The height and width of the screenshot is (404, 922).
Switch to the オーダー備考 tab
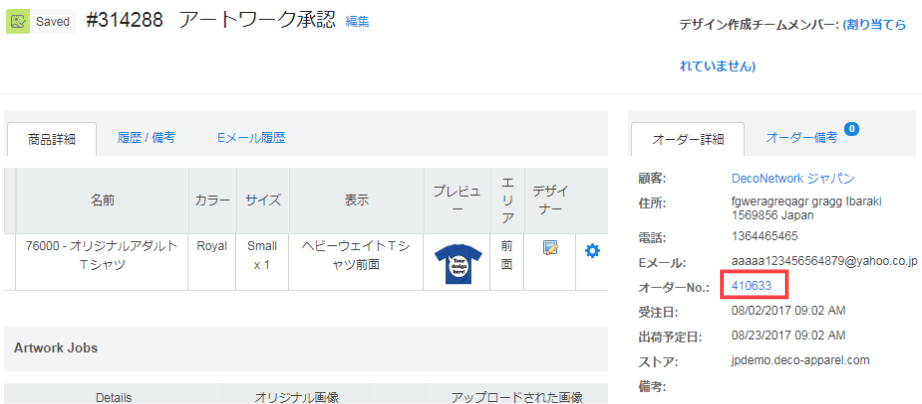coord(801,137)
